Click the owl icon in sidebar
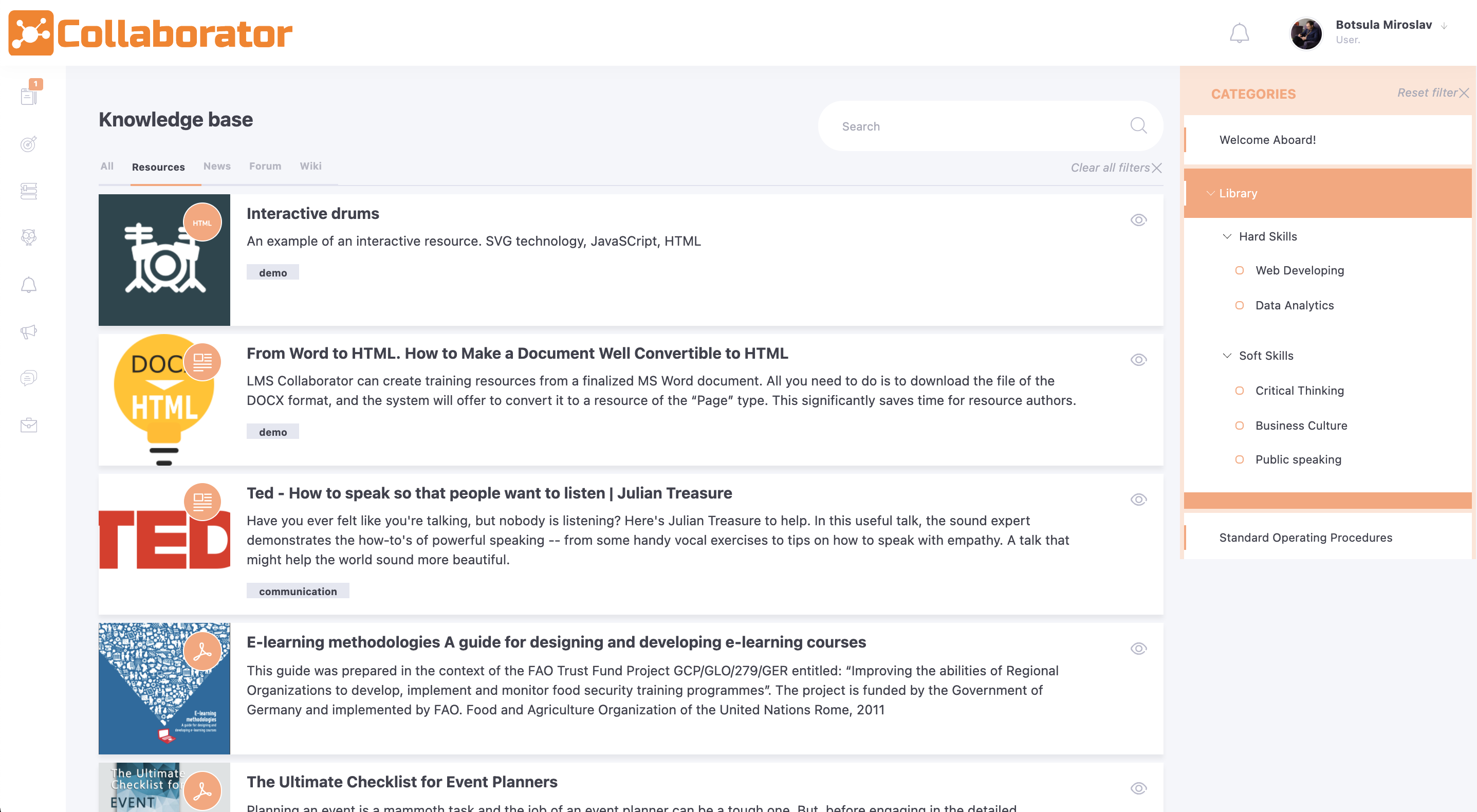Viewport: 1477px width, 812px height. point(29,237)
